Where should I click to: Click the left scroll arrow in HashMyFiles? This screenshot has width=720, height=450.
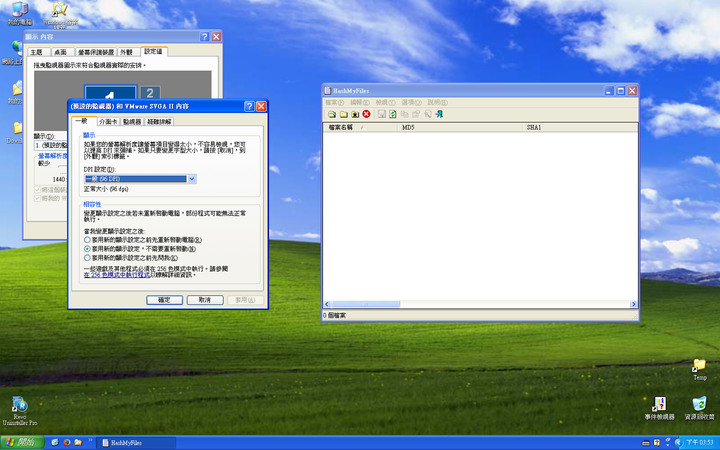327,304
